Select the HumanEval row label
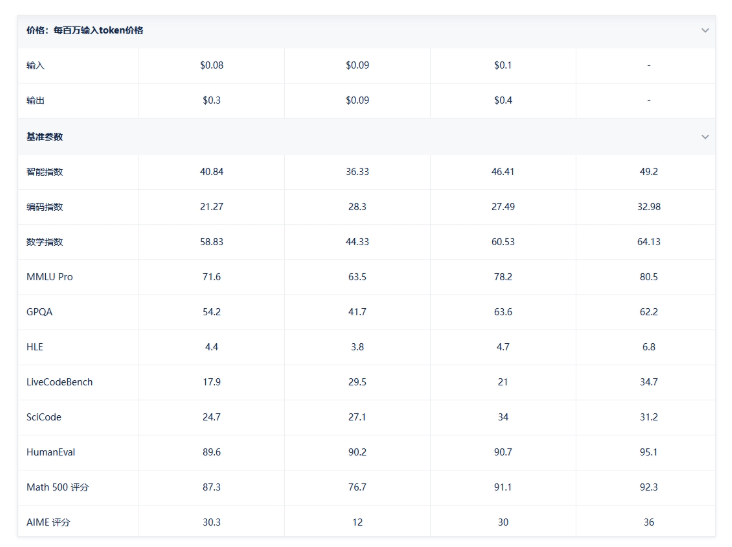 tap(50, 452)
